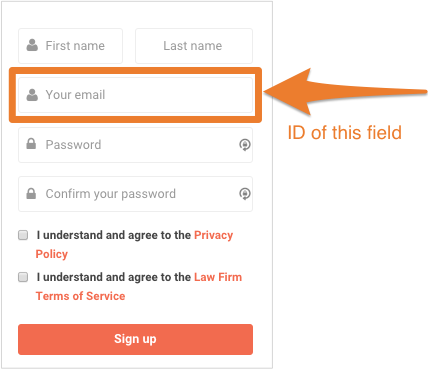The height and width of the screenshot is (370, 428).
Task: Check the Privacy Policy agreement checkbox
Action: point(23,235)
